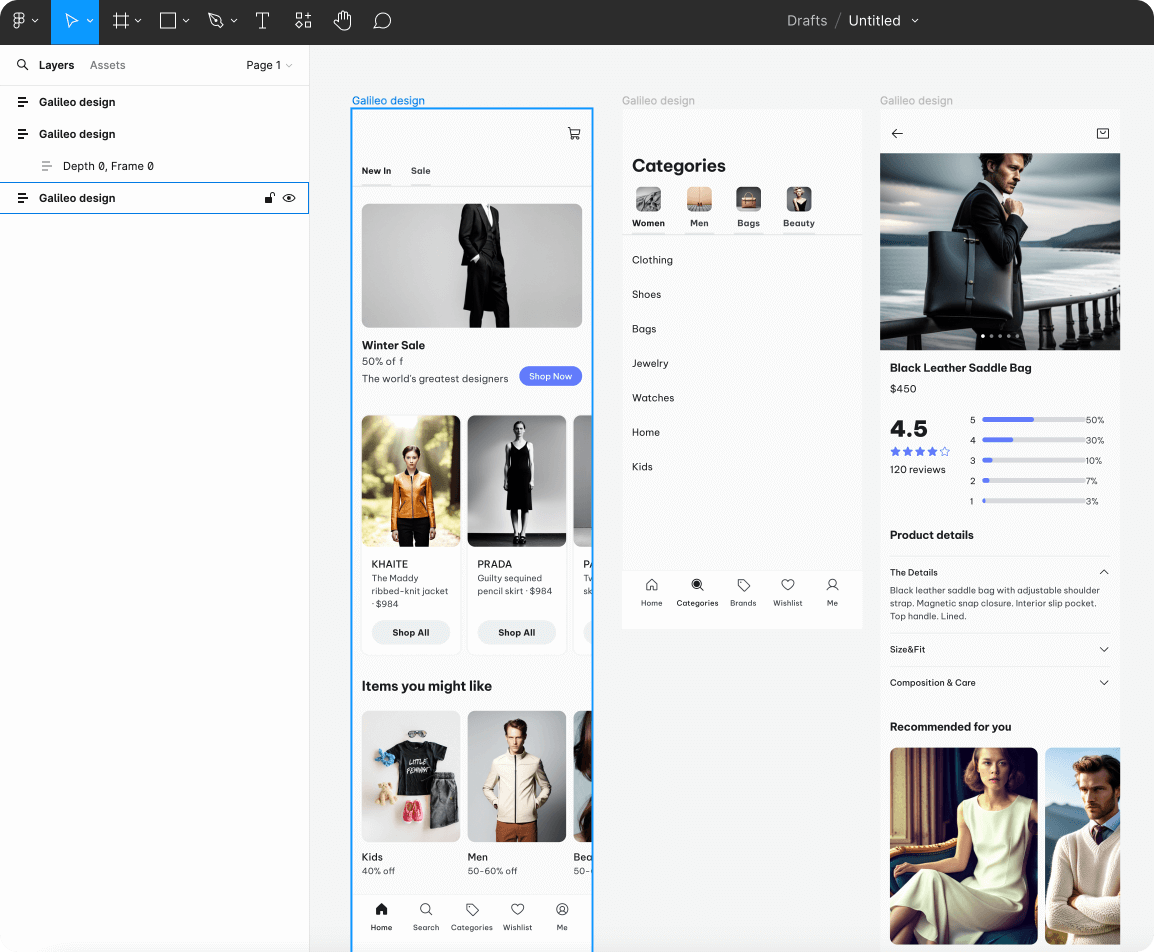Click the 5-star rating progress bar
Screen dimensions: 1154x952
(x=1033, y=420)
